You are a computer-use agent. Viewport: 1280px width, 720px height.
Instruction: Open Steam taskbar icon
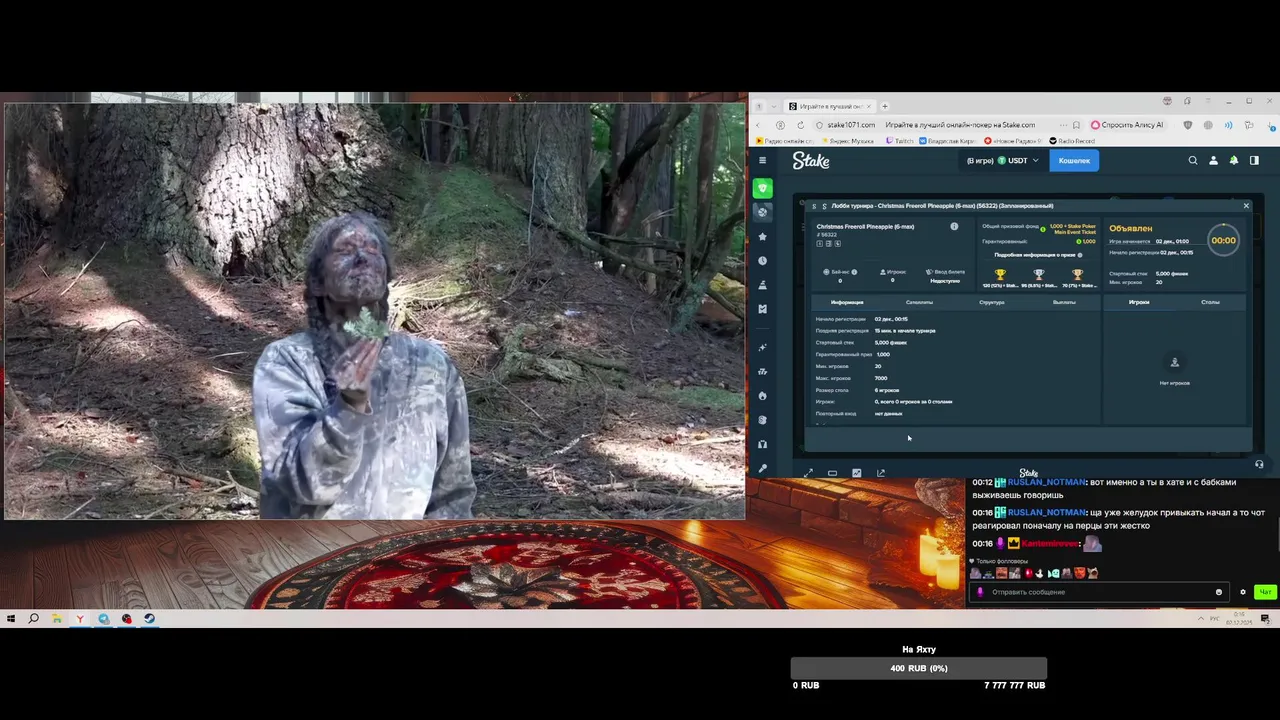[x=149, y=619]
